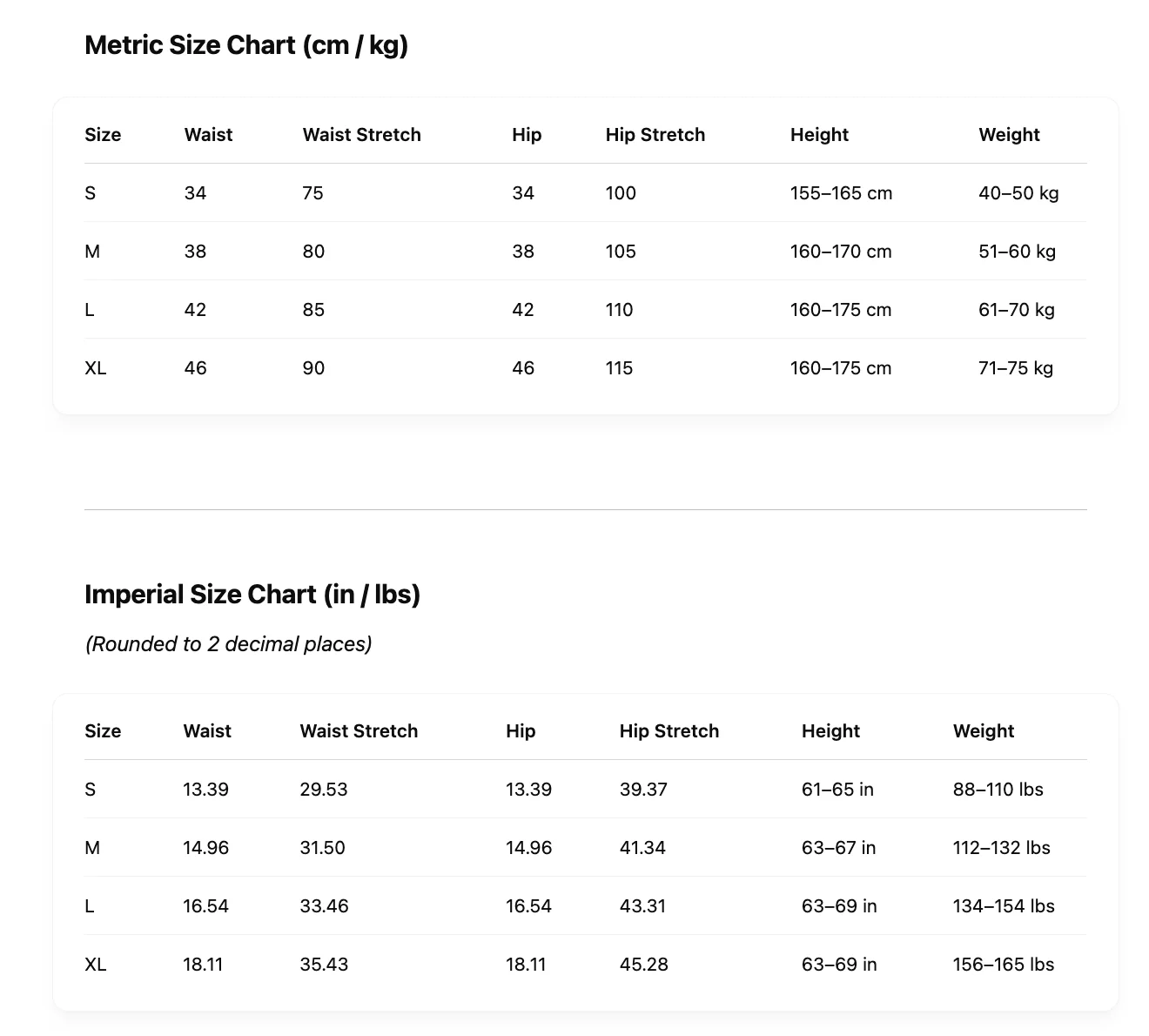Click the 155–165 cm height cell
1149x1036 pixels.
pos(842,193)
